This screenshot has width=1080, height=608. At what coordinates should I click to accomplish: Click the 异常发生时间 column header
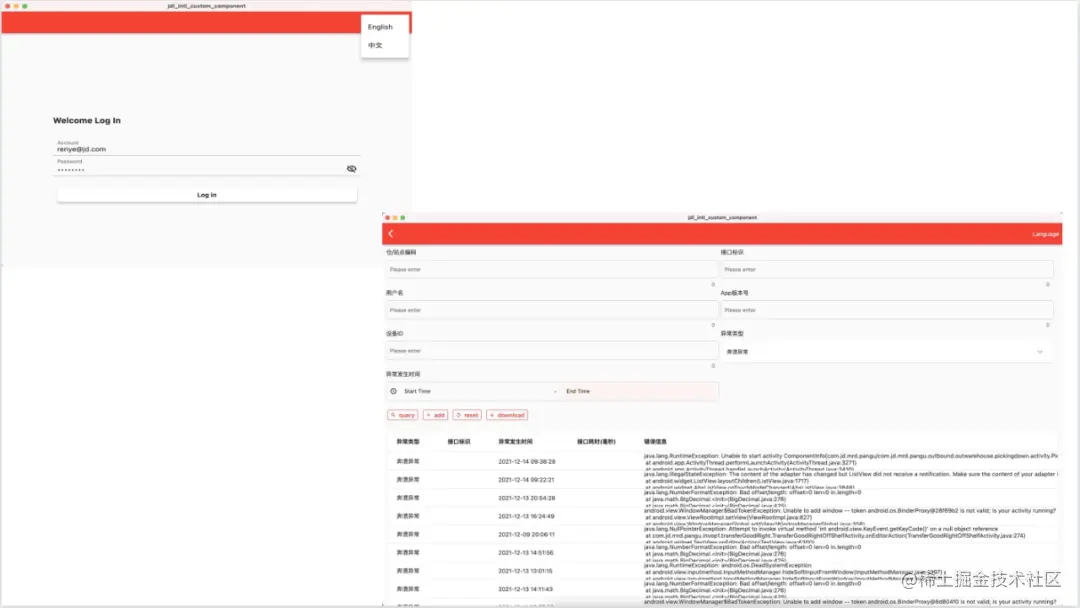coord(515,441)
